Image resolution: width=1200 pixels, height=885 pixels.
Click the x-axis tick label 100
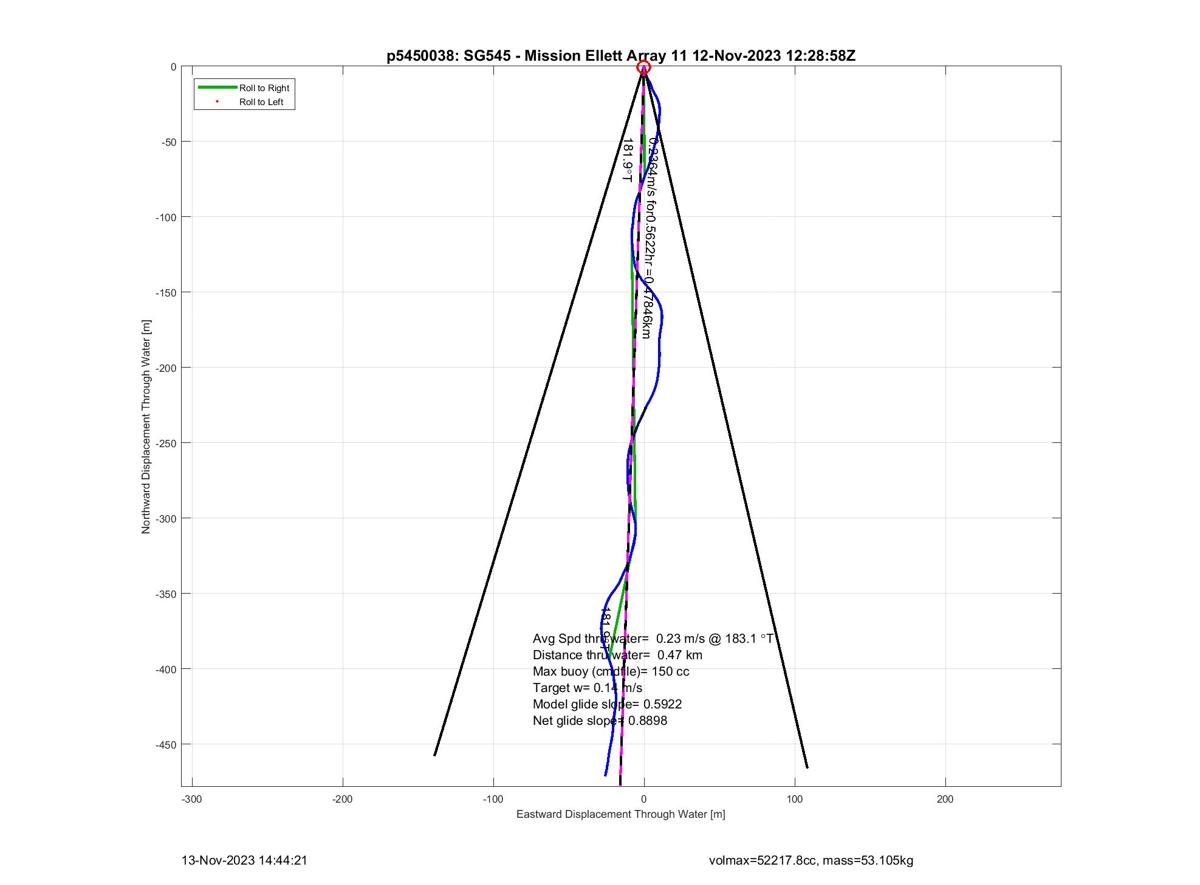point(794,799)
